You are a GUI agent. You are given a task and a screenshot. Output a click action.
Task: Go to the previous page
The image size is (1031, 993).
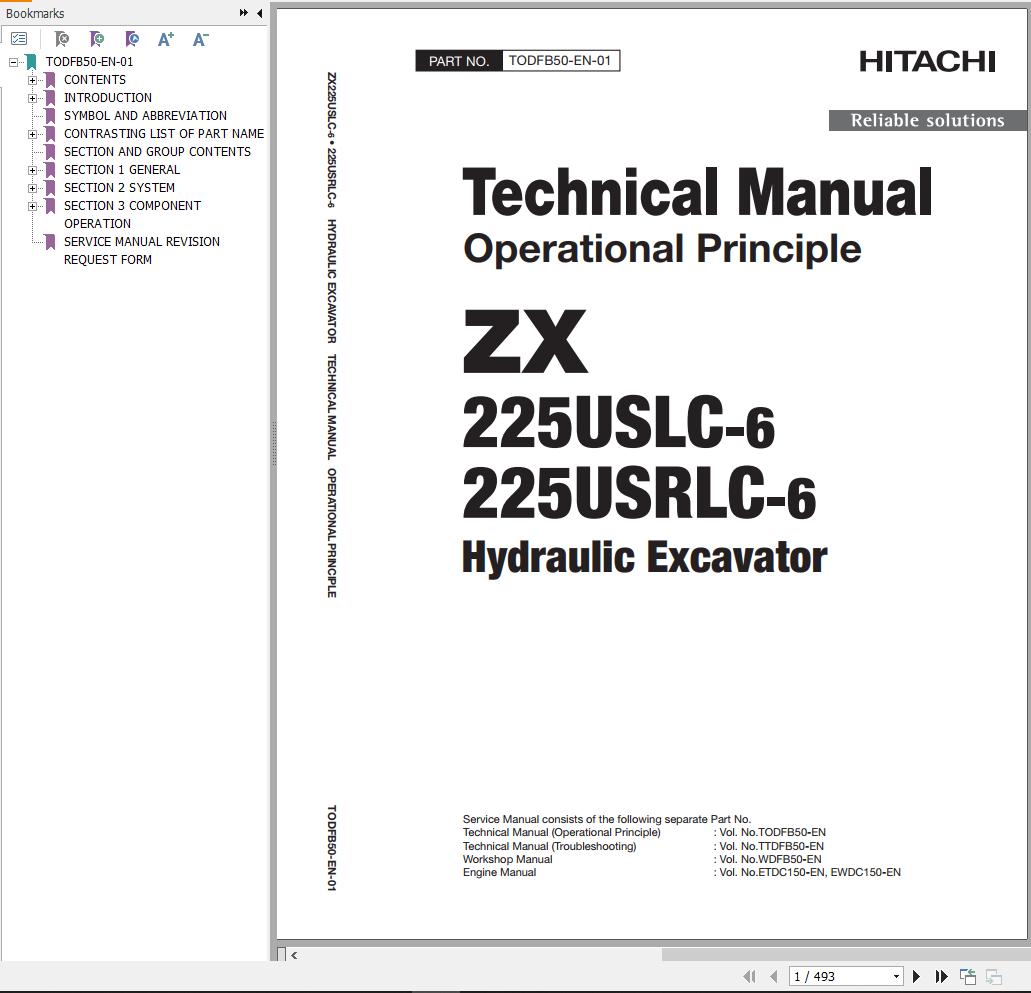click(774, 976)
